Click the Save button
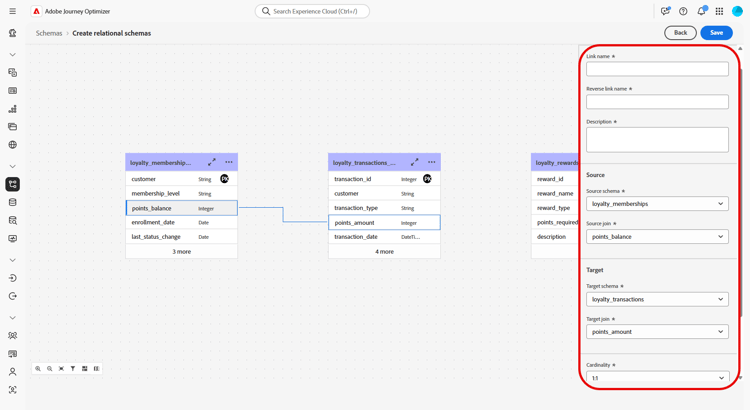The height and width of the screenshot is (410, 750). click(716, 33)
